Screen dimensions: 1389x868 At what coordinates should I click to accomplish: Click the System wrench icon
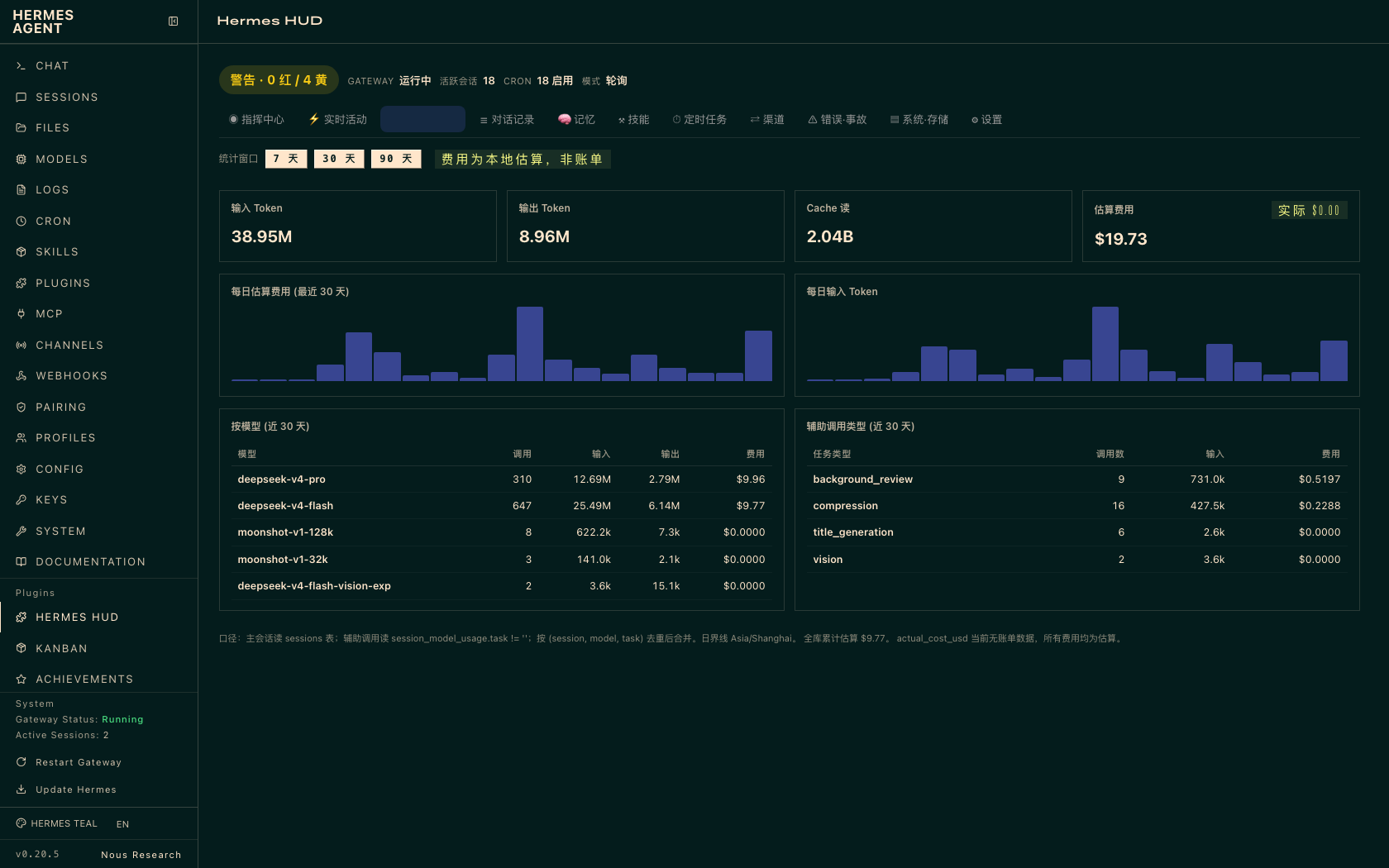21,532
